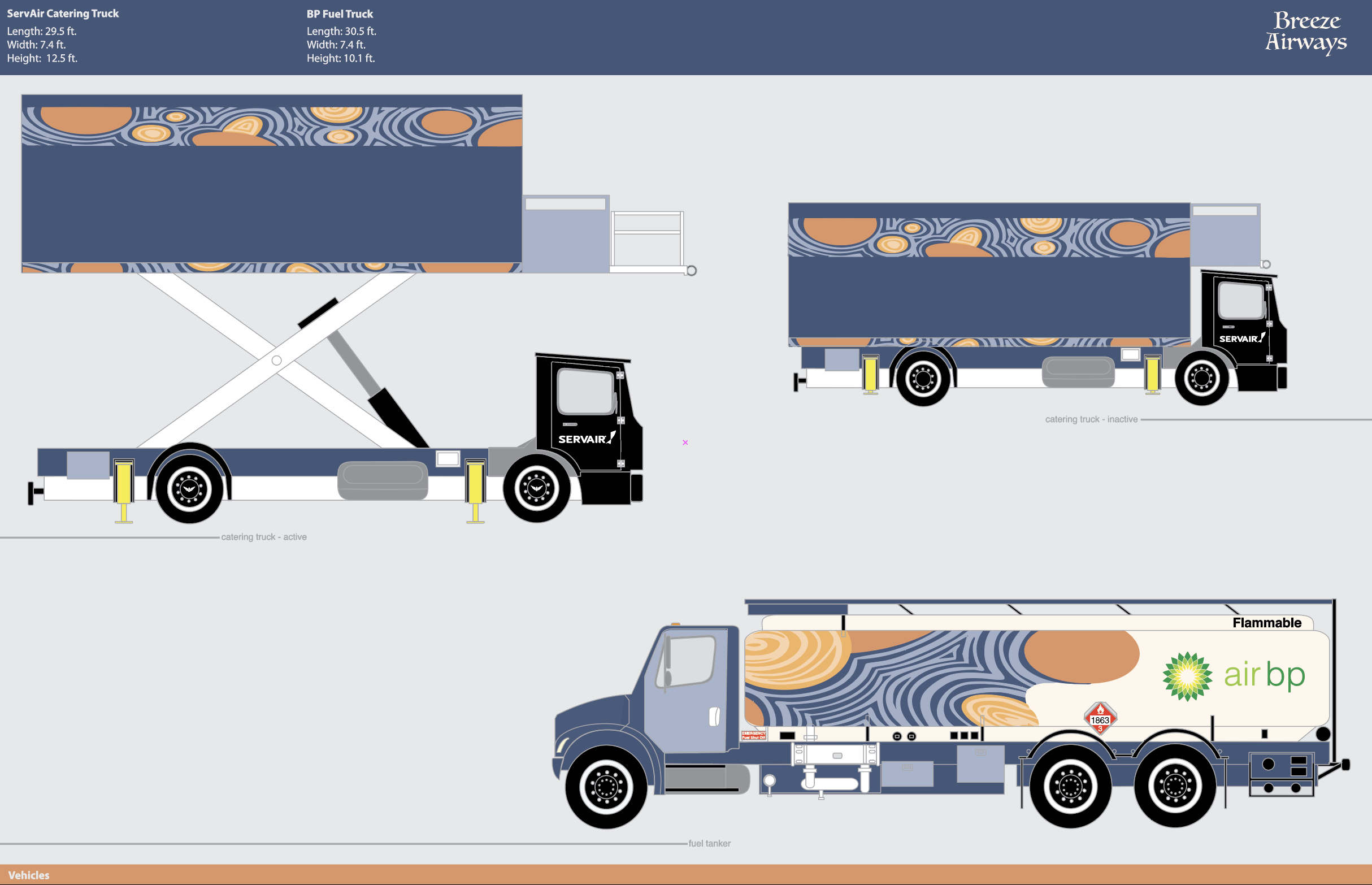Click the Vehicles footer label
This screenshot has width=1372, height=885.
29,875
